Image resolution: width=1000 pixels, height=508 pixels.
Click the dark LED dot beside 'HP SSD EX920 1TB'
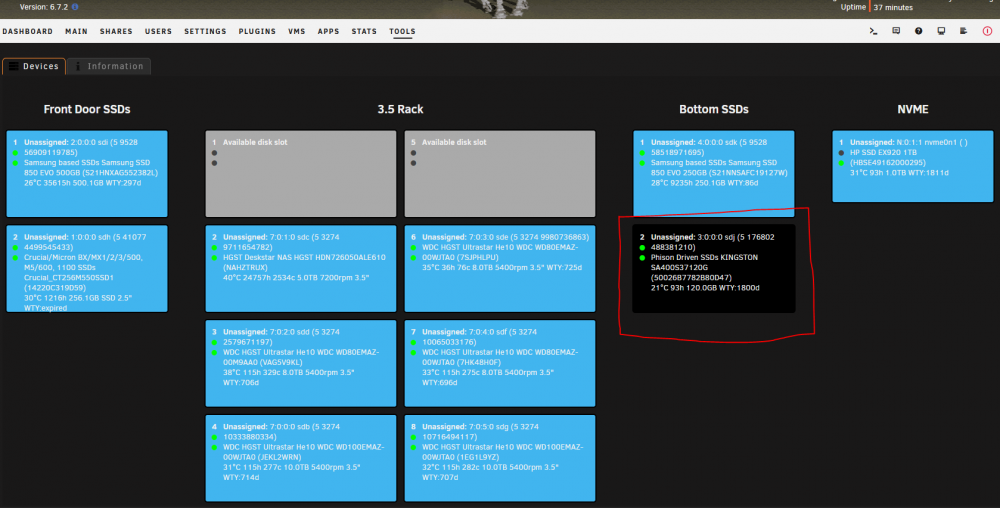841,153
